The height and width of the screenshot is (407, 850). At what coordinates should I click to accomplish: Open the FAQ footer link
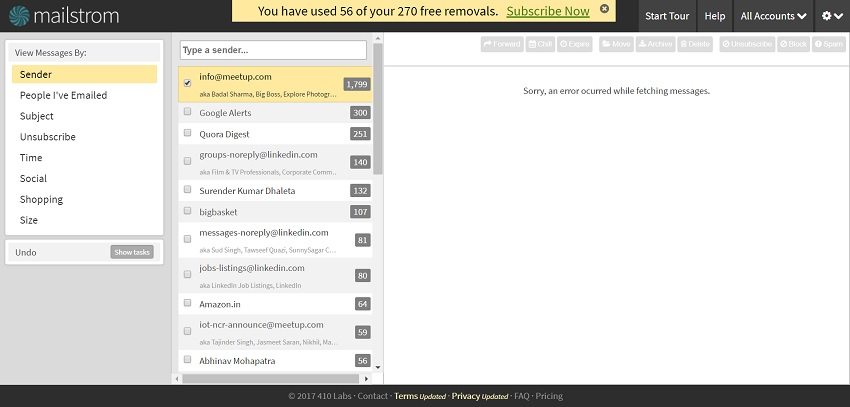click(521, 396)
